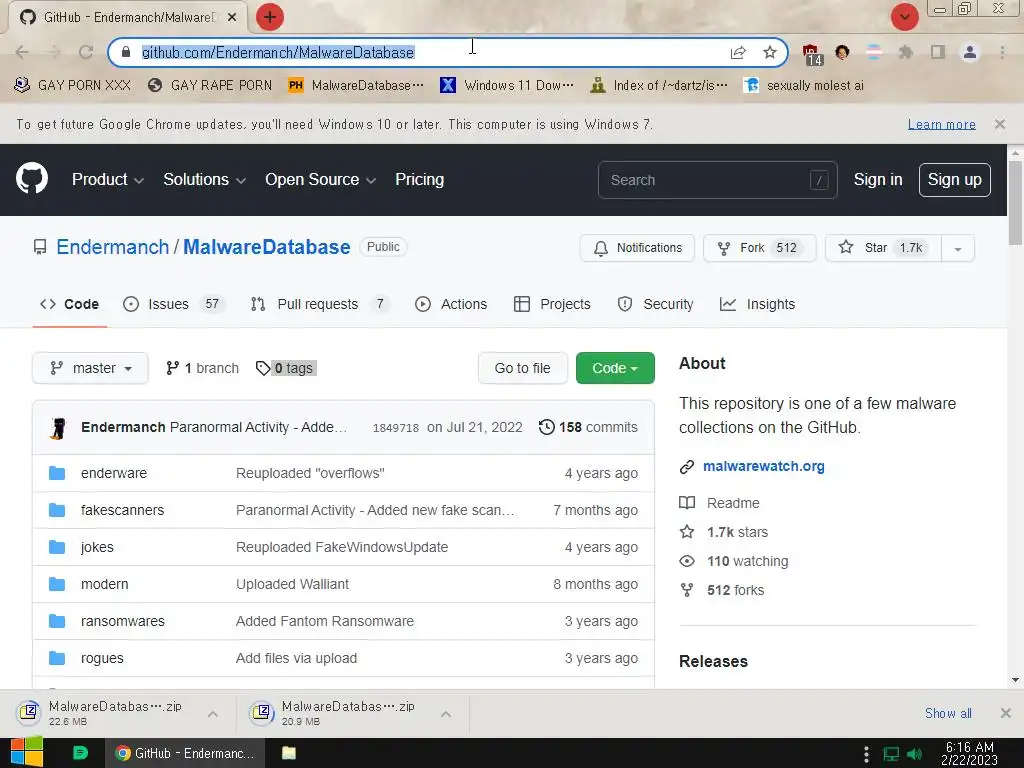
Task: Click the GitHub Octocat logo in header
Action: tap(32, 178)
